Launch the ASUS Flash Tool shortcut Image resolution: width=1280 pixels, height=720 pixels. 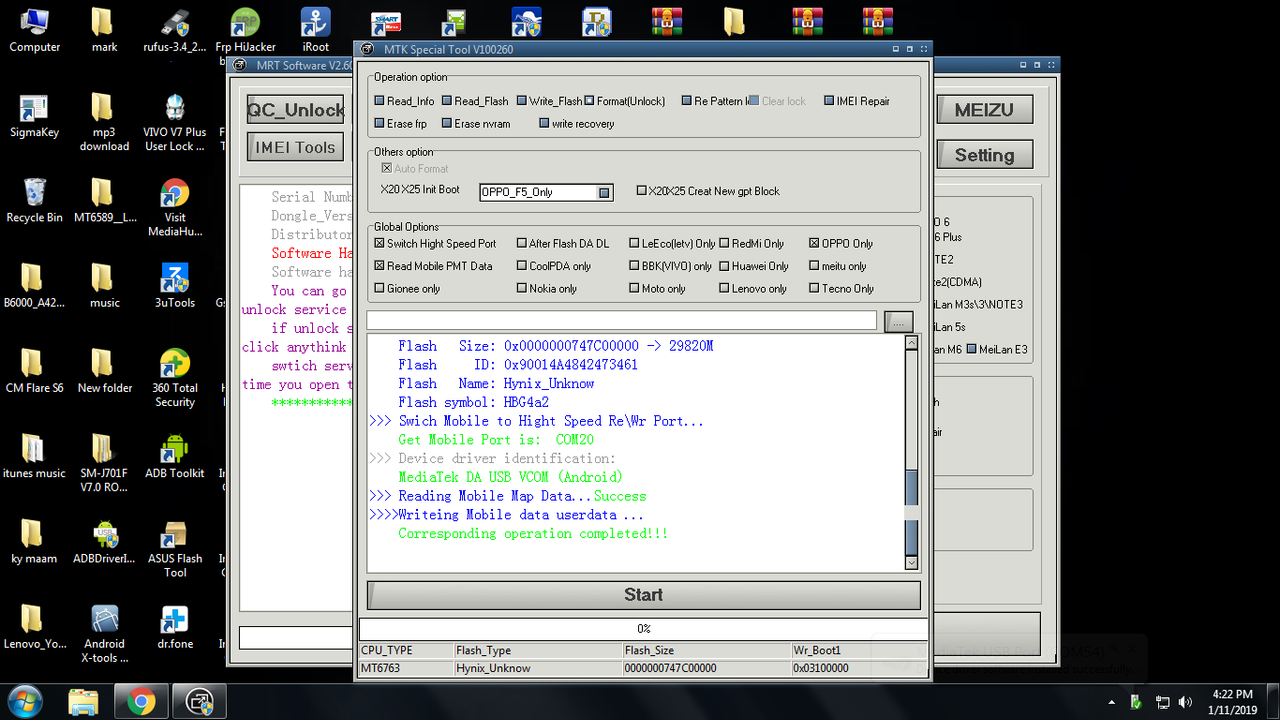[175, 549]
